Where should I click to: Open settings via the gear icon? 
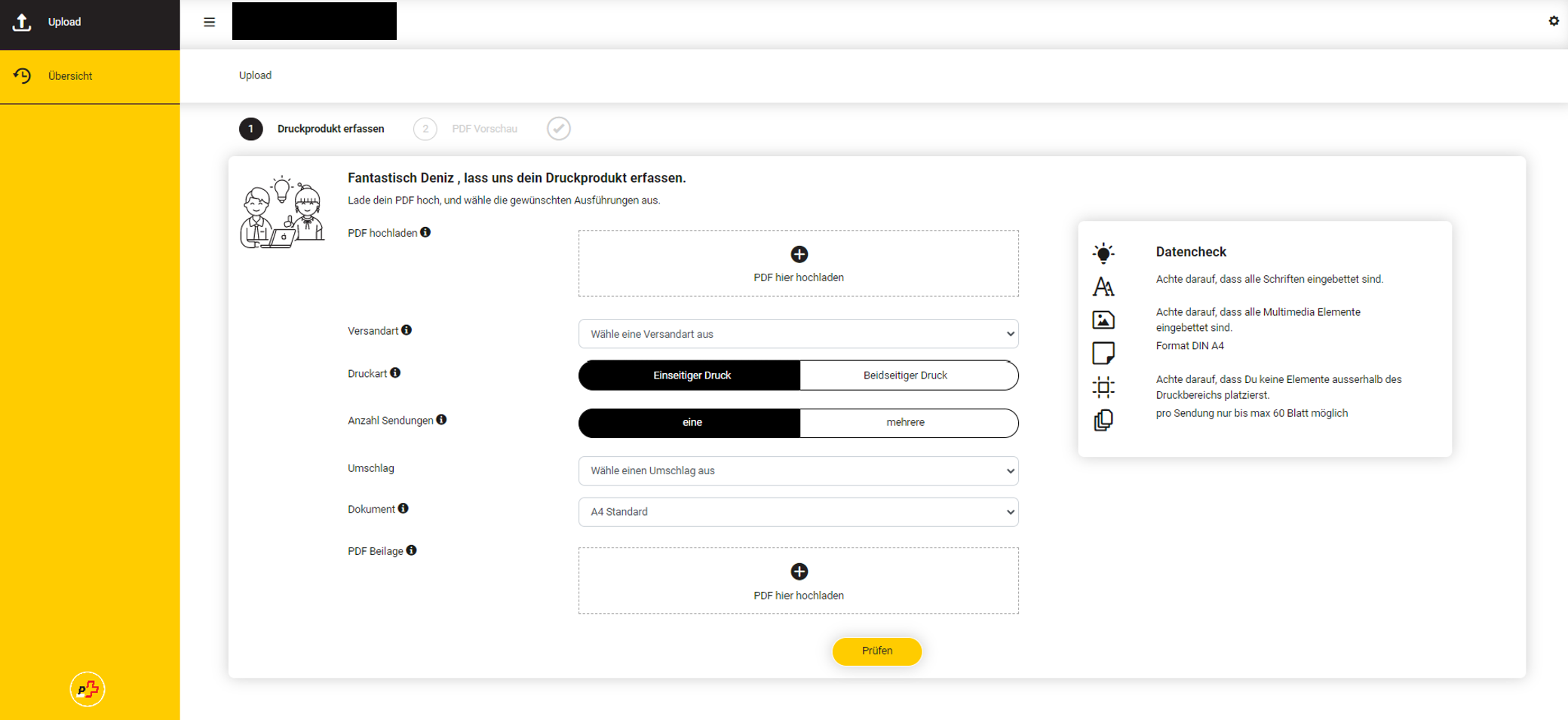point(1553,21)
